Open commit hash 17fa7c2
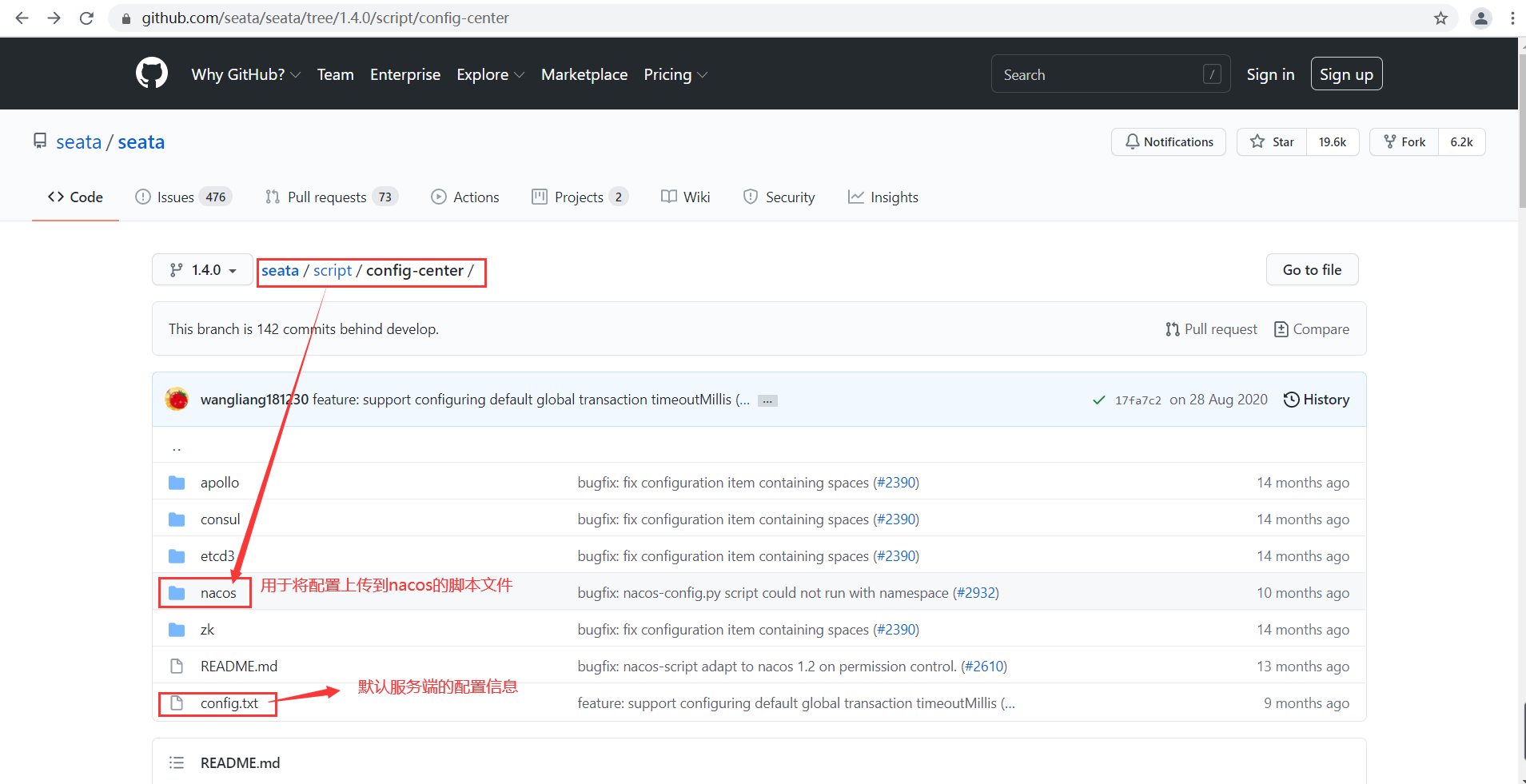 click(x=1138, y=400)
